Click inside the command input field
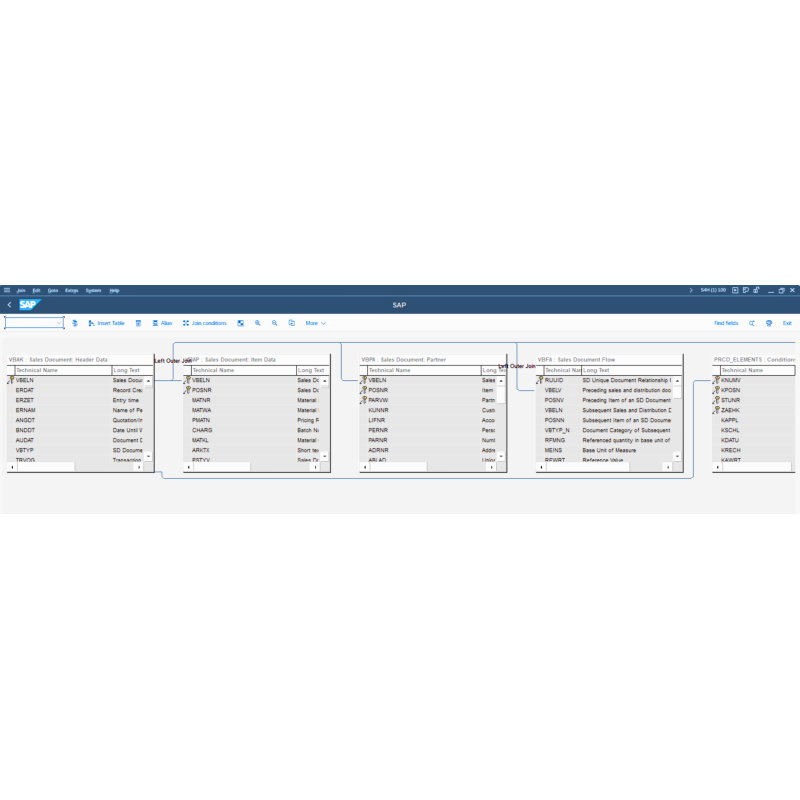This screenshot has width=800, height=800. point(30,323)
